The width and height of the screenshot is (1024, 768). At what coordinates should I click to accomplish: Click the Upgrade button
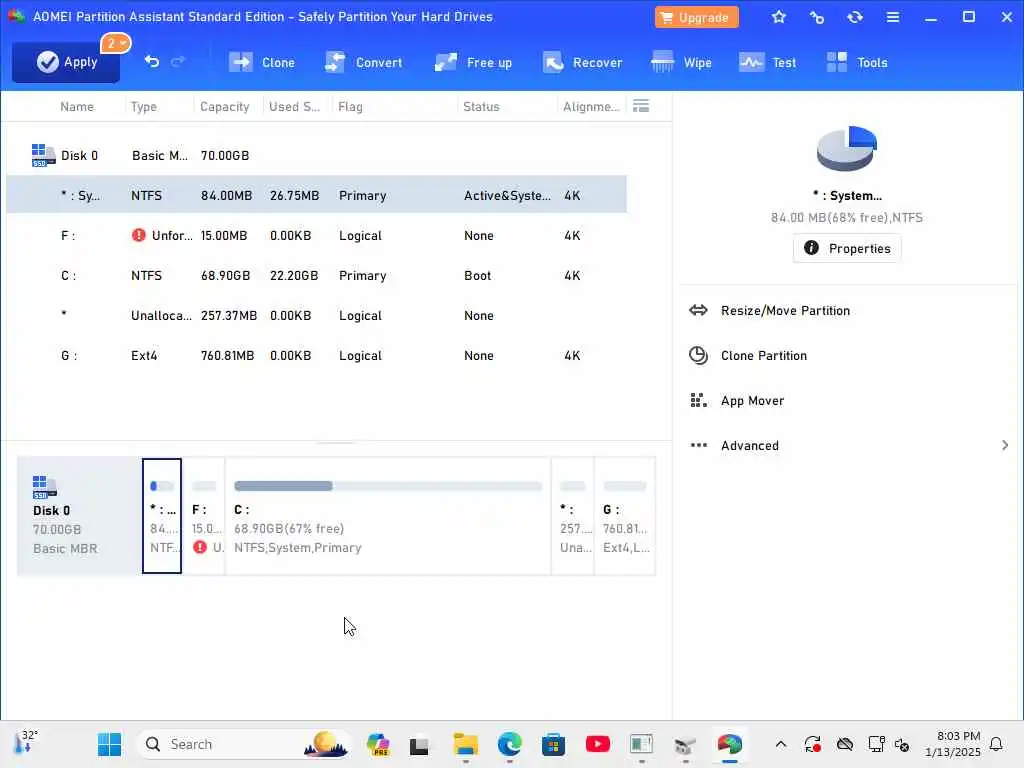[x=696, y=18]
